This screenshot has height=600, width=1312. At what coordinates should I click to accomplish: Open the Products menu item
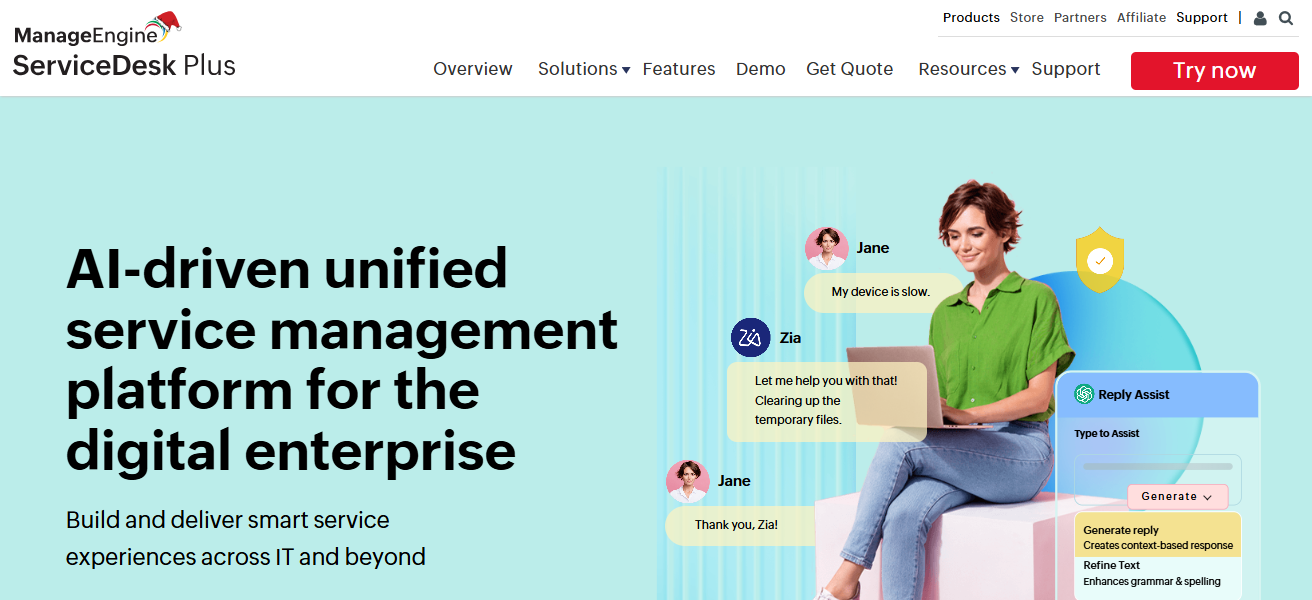point(971,17)
